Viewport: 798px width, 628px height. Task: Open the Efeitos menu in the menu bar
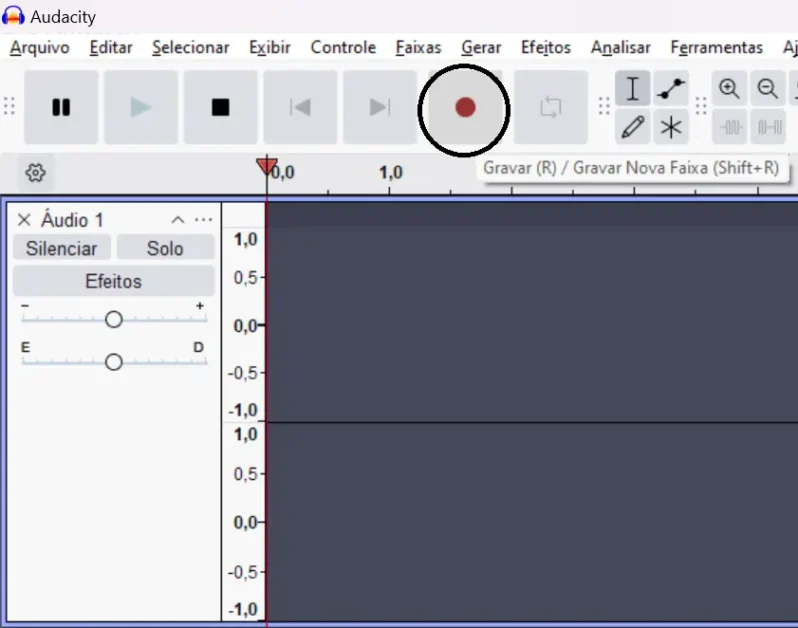pyautogui.click(x=546, y=47)
